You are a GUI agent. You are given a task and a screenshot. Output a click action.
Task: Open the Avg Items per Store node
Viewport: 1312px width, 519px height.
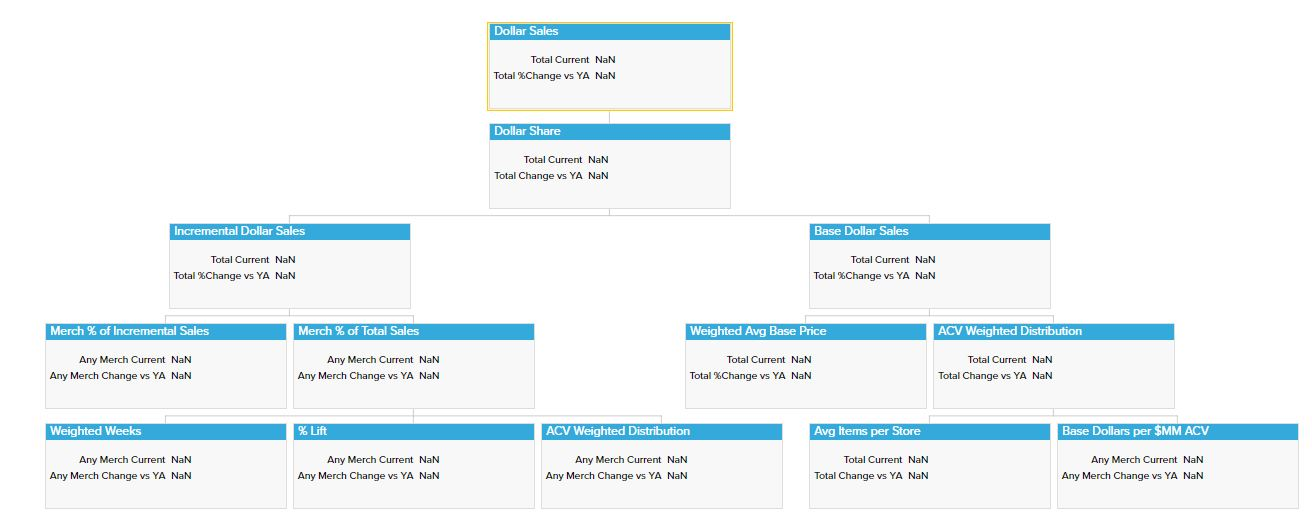tap(929, 432)
